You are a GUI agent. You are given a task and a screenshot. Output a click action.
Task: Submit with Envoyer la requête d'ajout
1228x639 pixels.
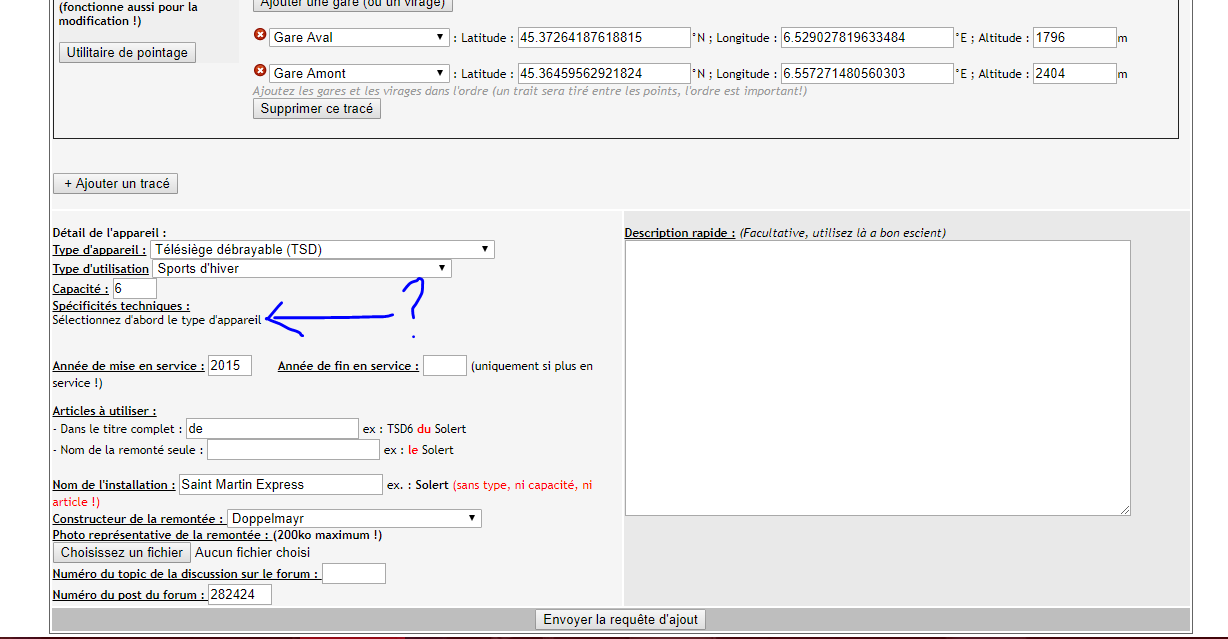coord(620,620)
